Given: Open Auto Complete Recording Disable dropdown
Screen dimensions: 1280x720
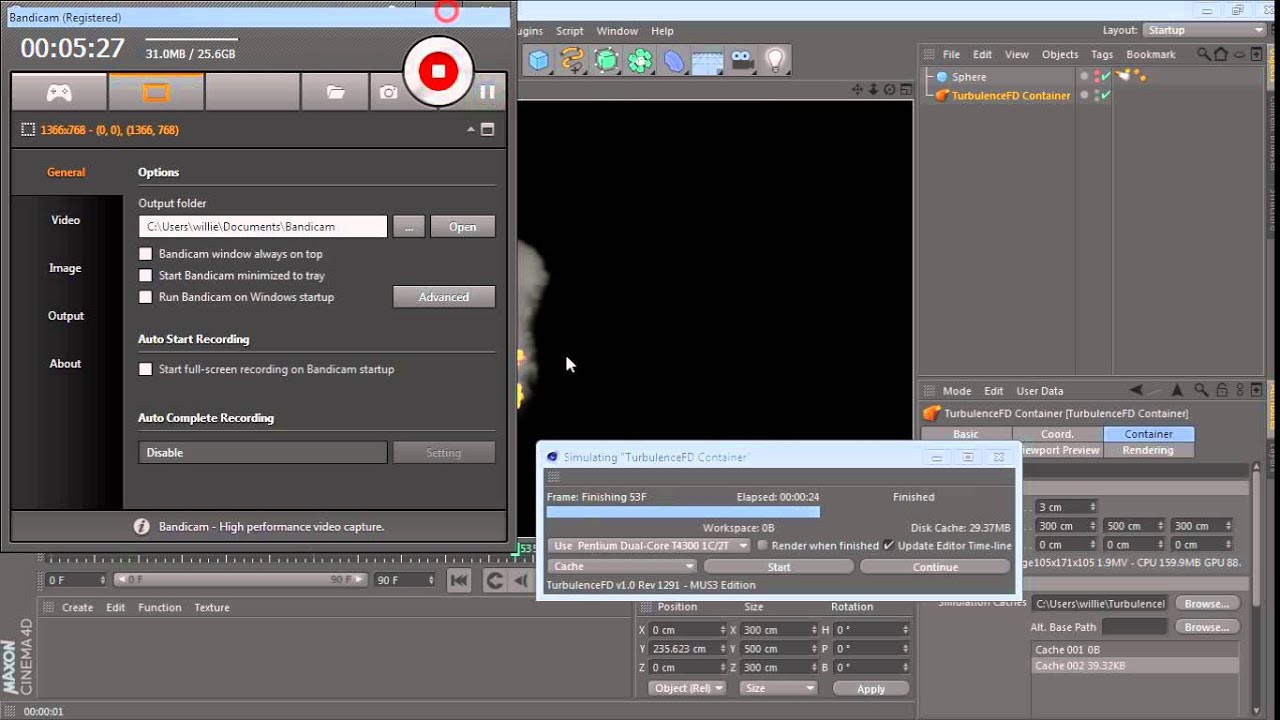Looking at the screenshot, I should (x=262, y=453).
